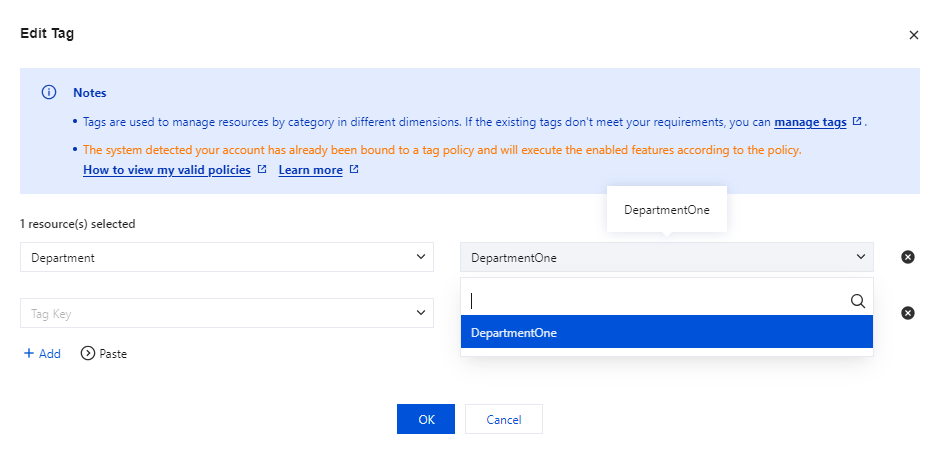Open How to view my valid policies
943x454 pixels.
166,170
